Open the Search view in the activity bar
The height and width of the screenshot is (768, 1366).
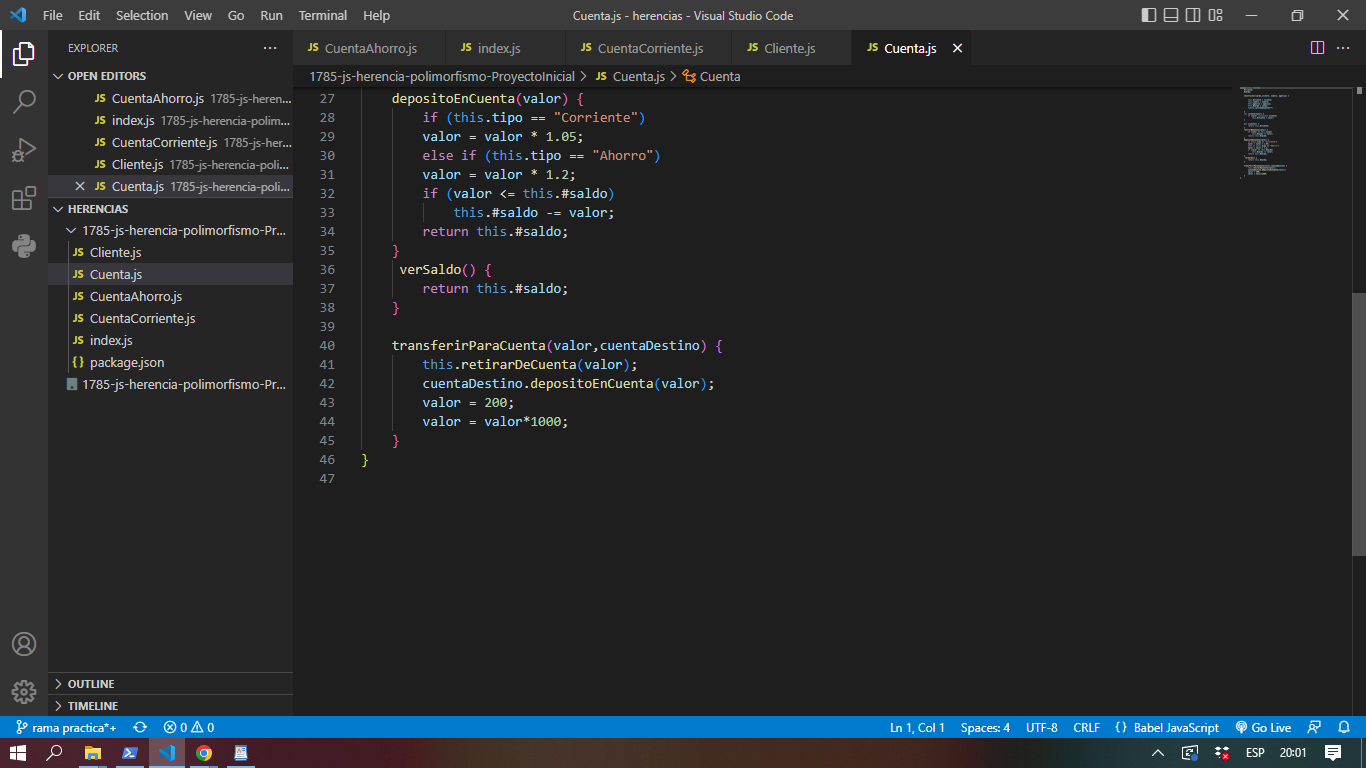coord(24,101)
